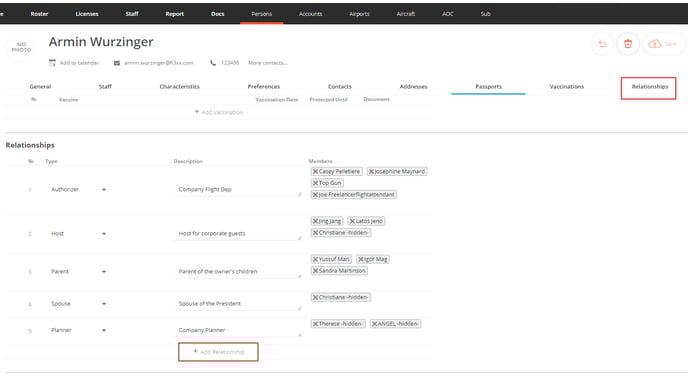Open the Staff top menu
The image size is (688, 377).
(132, 14)
